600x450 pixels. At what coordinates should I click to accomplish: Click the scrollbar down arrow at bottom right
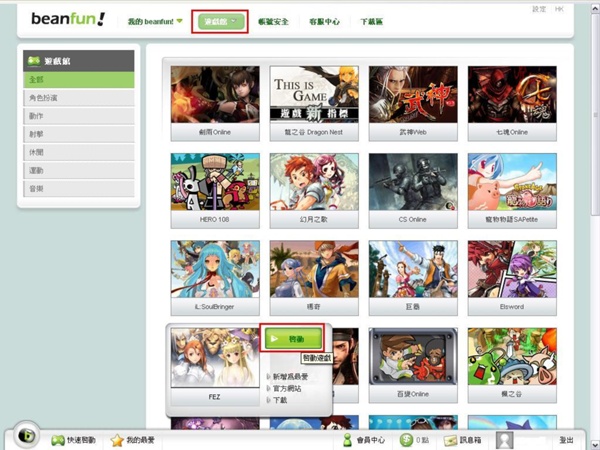click(596, 445)
